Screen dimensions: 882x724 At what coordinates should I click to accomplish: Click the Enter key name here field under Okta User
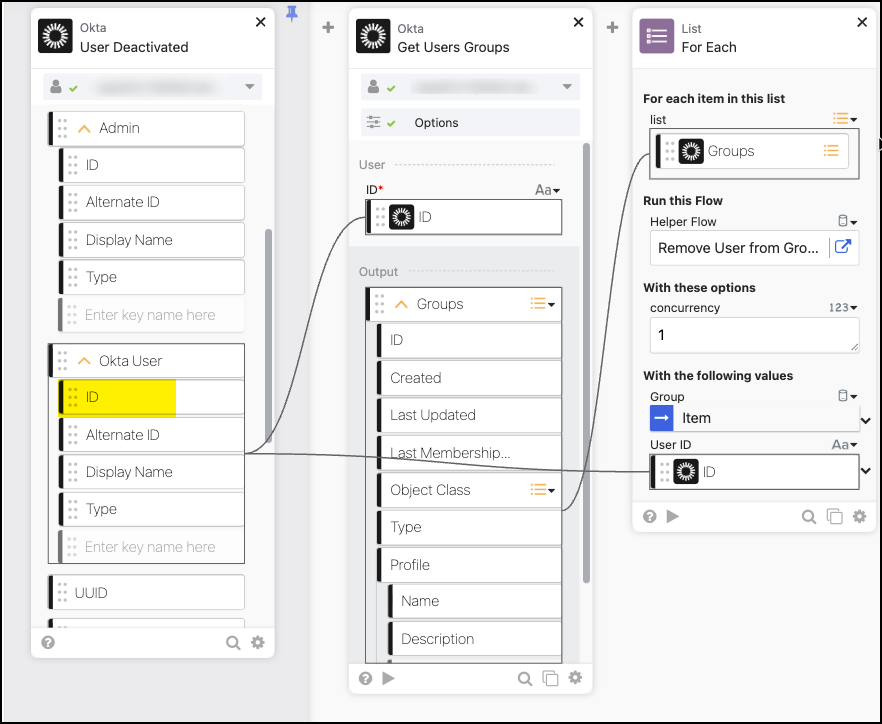tap(151, 547)
